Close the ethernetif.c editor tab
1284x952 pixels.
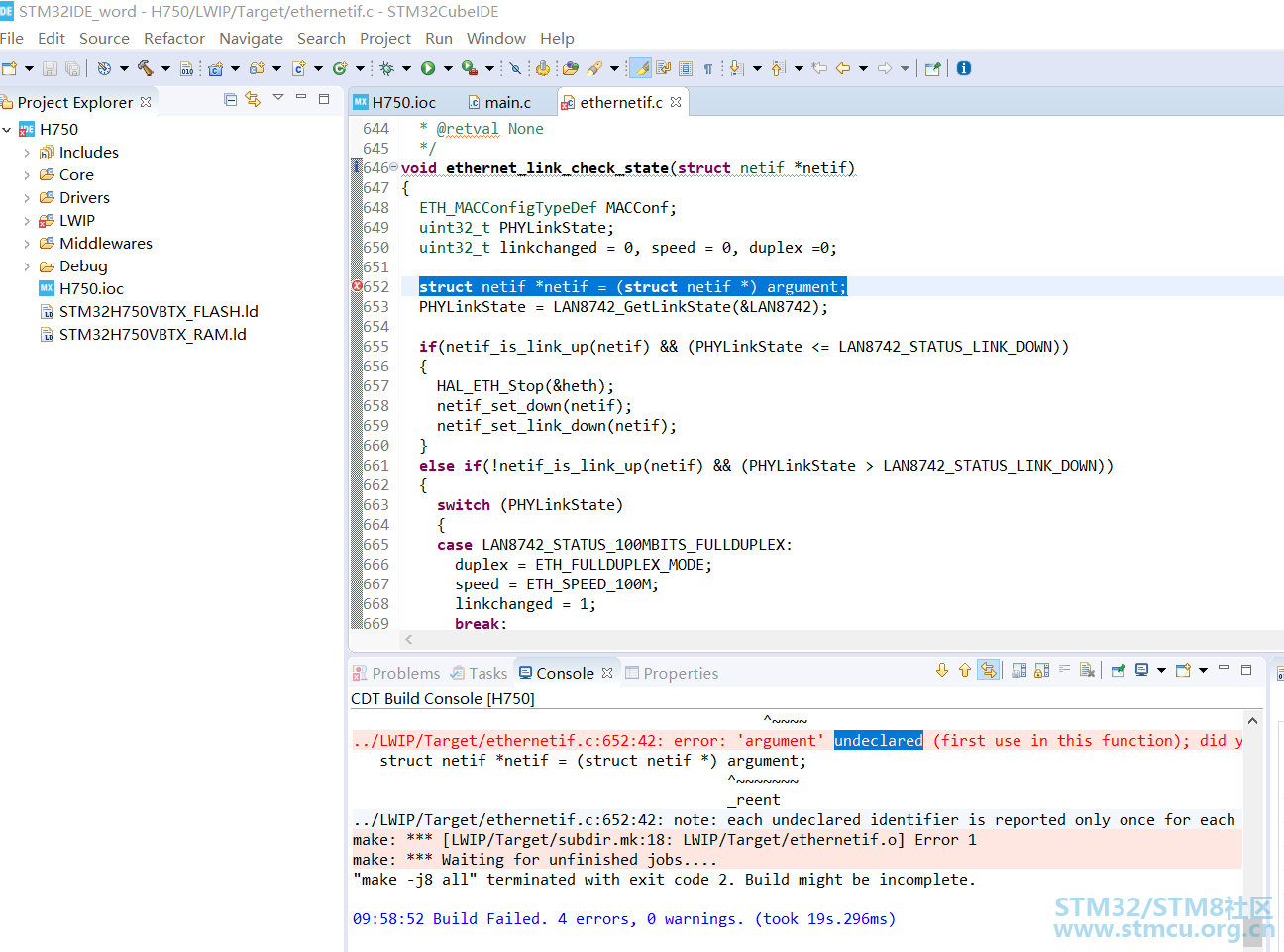pos(676,102)
